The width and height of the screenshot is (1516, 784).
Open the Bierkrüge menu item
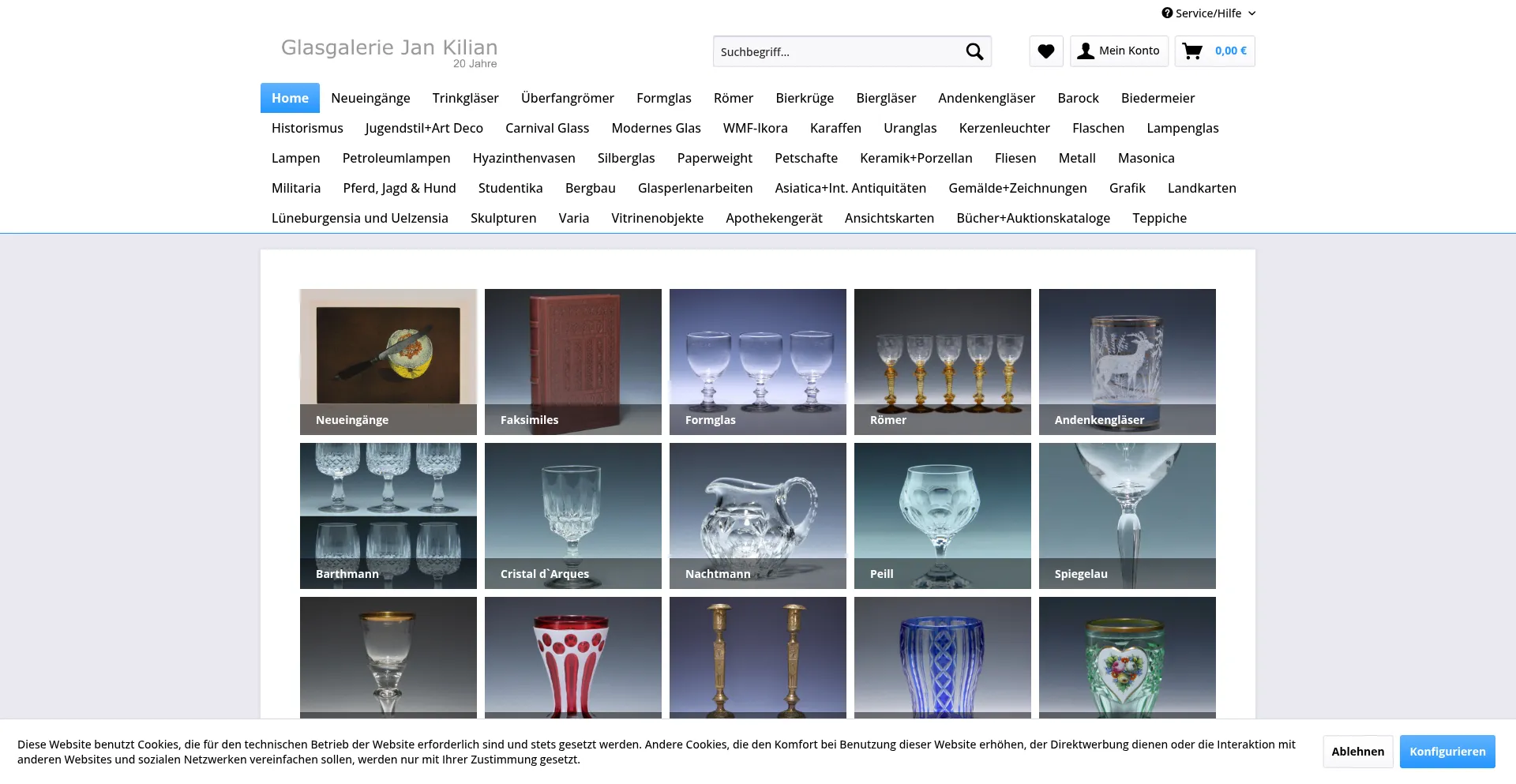coord(805,98)
